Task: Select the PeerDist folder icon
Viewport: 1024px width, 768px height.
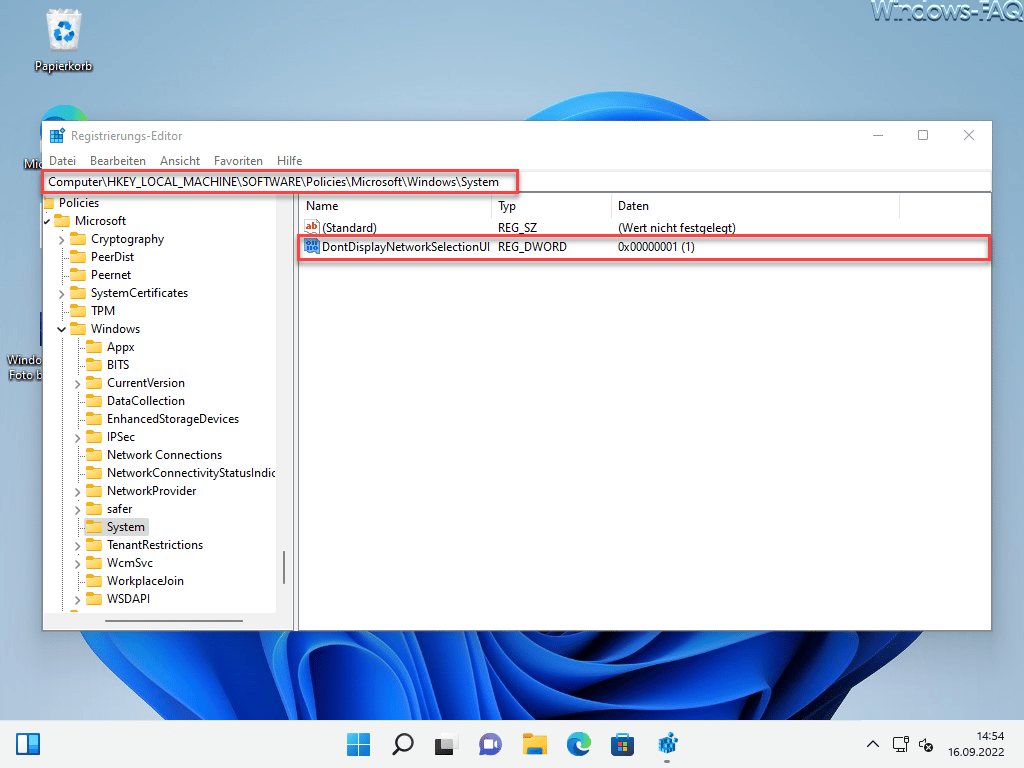Action: [78, 257]
